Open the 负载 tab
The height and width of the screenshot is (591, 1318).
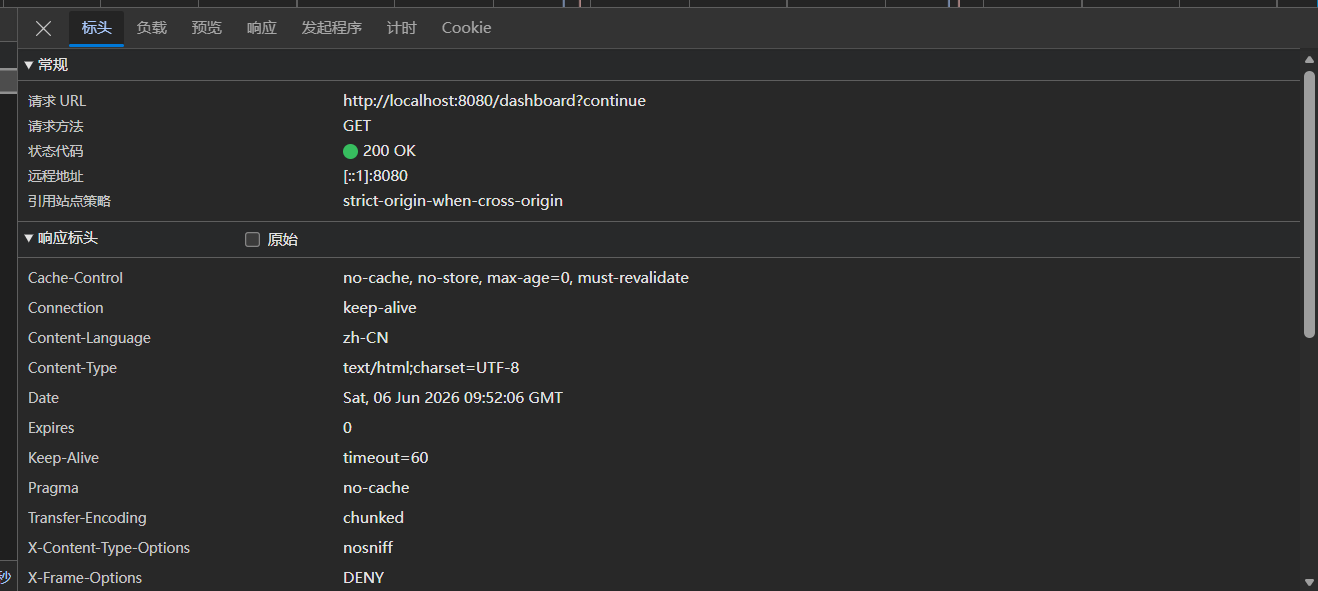point(152,28)
